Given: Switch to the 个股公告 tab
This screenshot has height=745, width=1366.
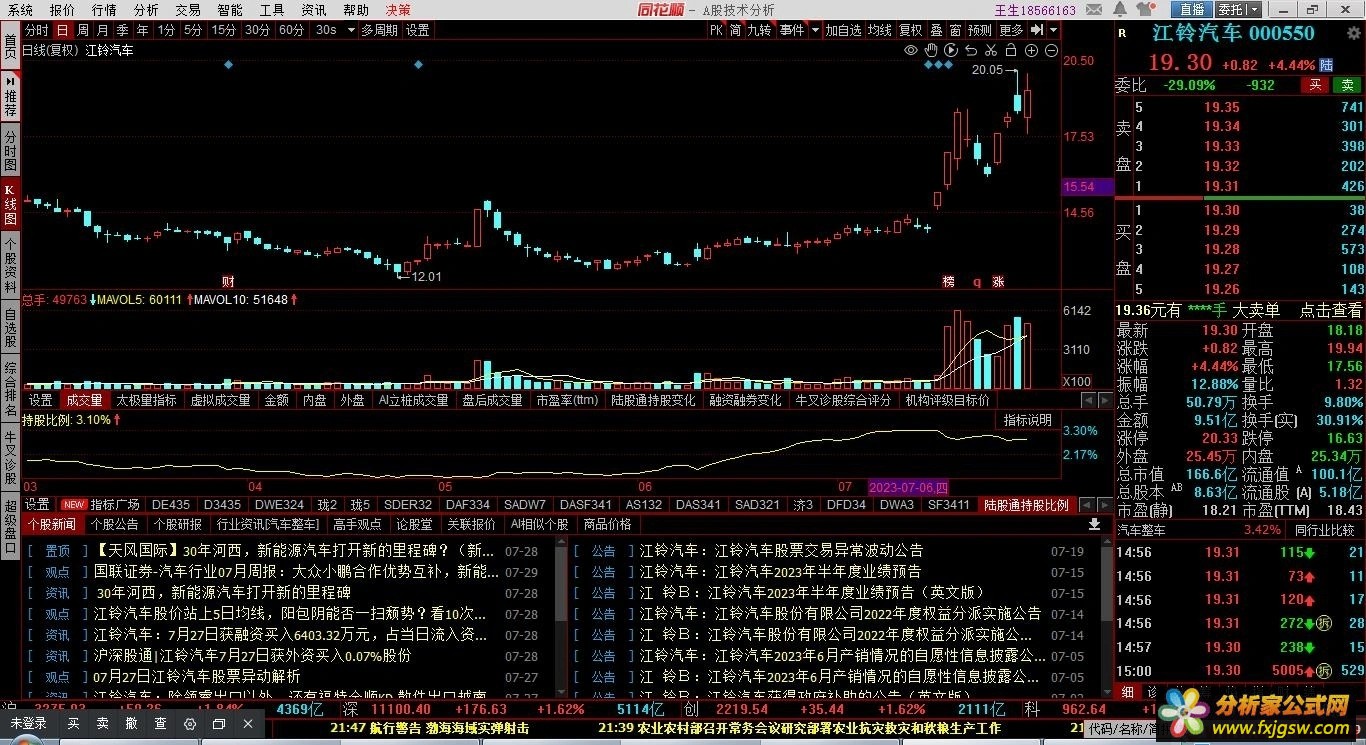Looking at the screenshot, I should [x=114, y=524].
